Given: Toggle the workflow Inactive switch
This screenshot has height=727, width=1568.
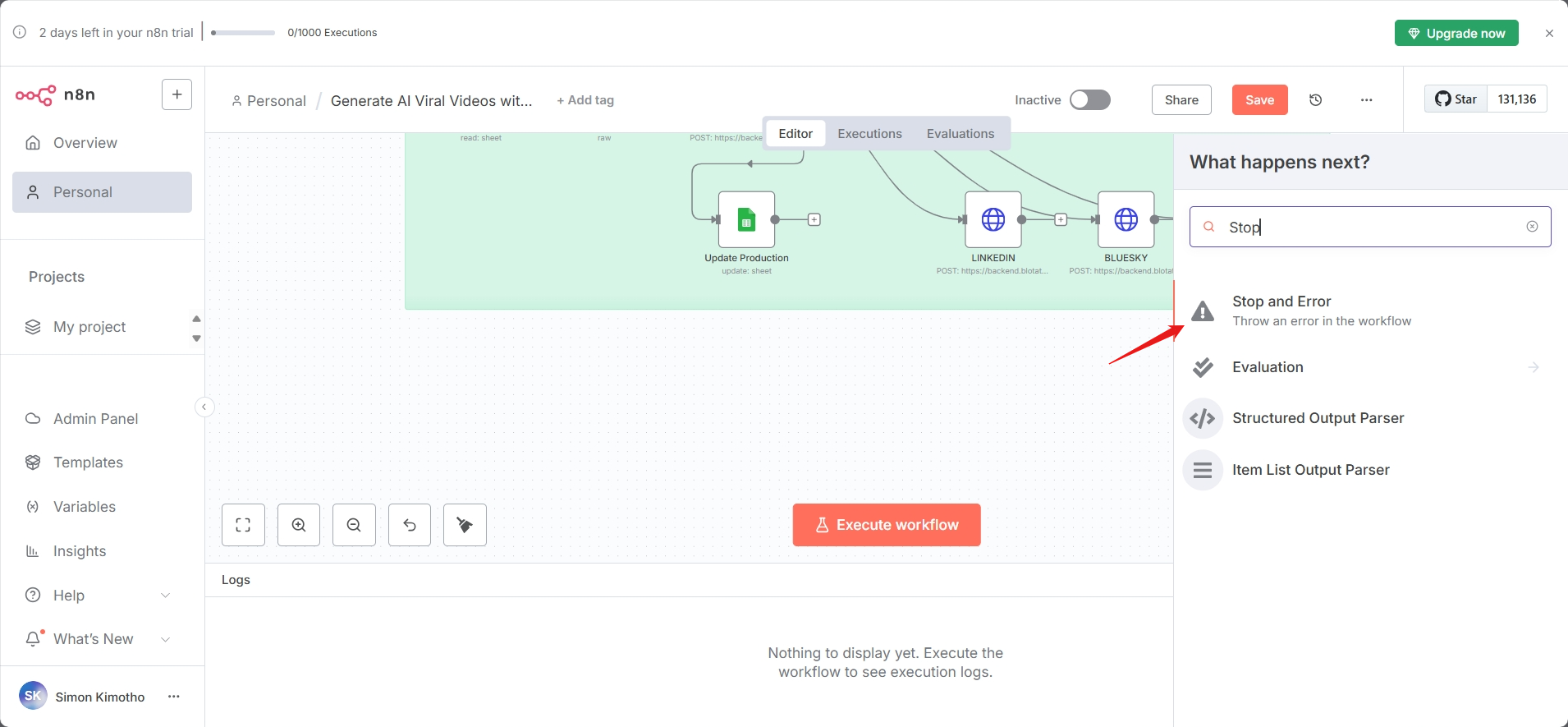Looking at the screenshot, I should [1089, 99].
